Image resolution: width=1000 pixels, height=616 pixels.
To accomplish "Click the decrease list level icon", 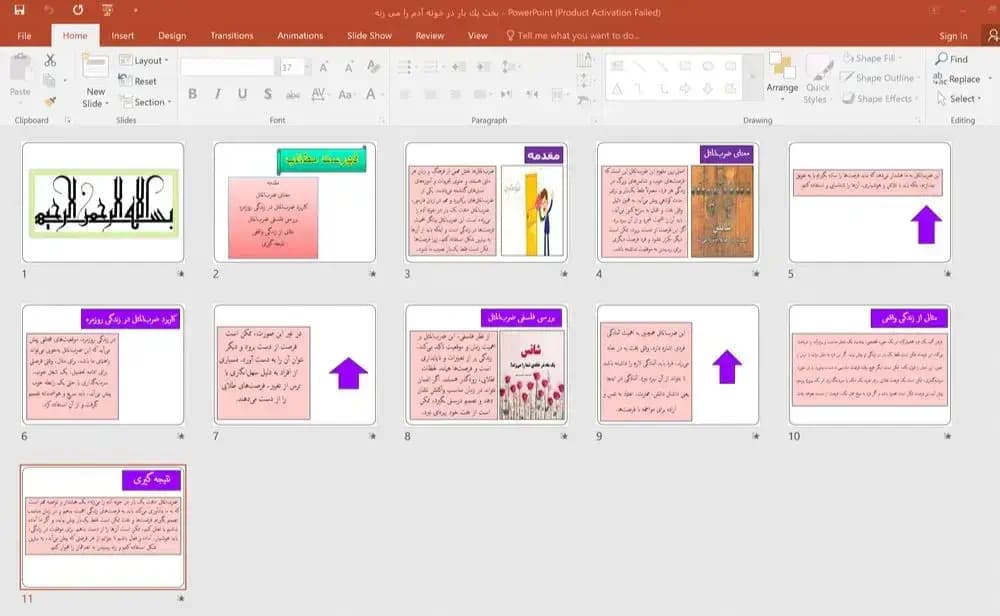I will coord(459,66).
